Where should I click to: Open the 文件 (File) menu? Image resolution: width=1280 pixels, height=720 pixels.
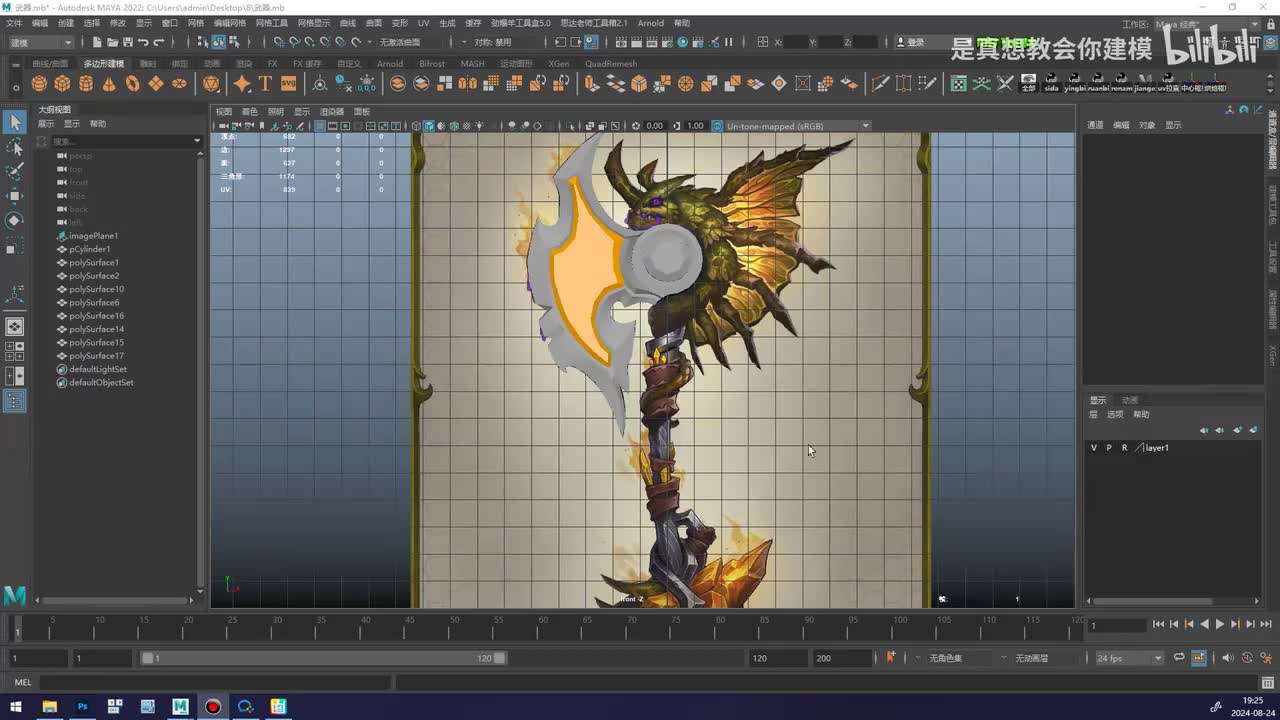pos(14,23)
